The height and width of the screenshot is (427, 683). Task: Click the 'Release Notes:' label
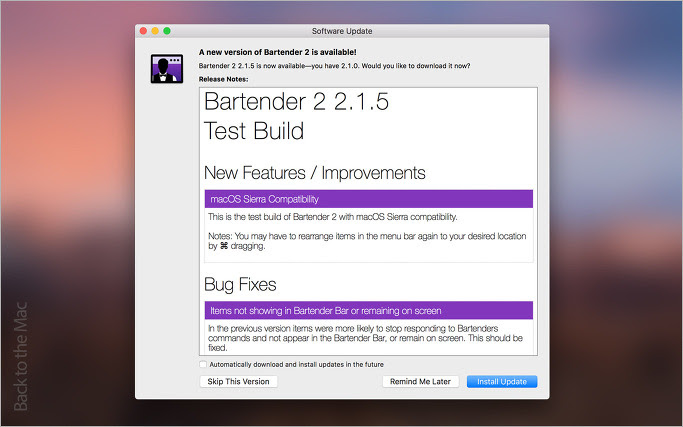click(223, 79)
